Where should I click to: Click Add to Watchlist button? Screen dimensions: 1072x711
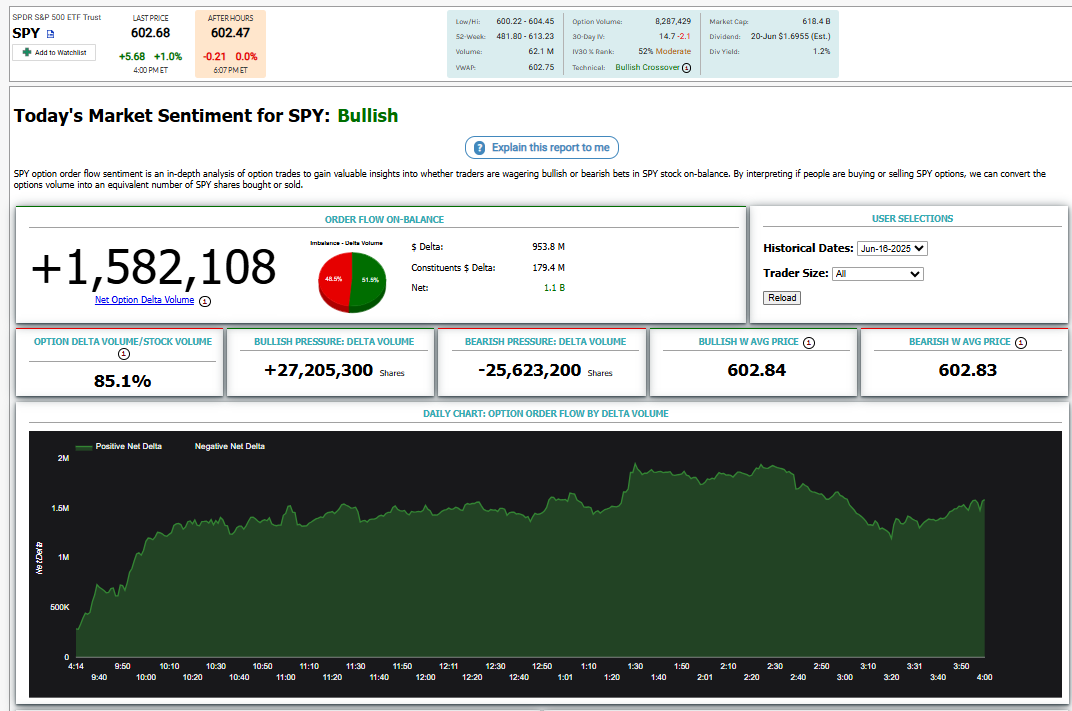[54, 53]
